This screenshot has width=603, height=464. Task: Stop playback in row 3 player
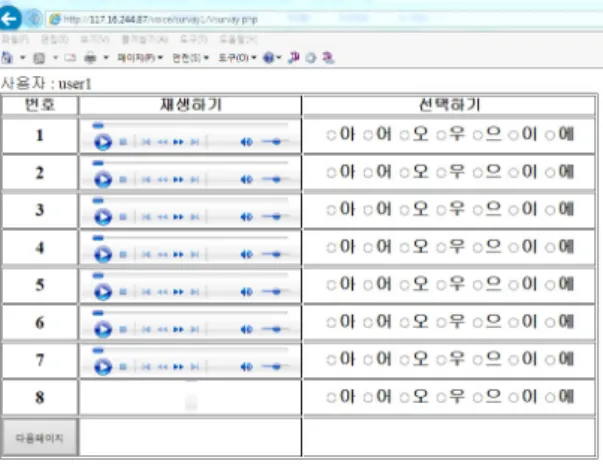(x=123, y=217)
